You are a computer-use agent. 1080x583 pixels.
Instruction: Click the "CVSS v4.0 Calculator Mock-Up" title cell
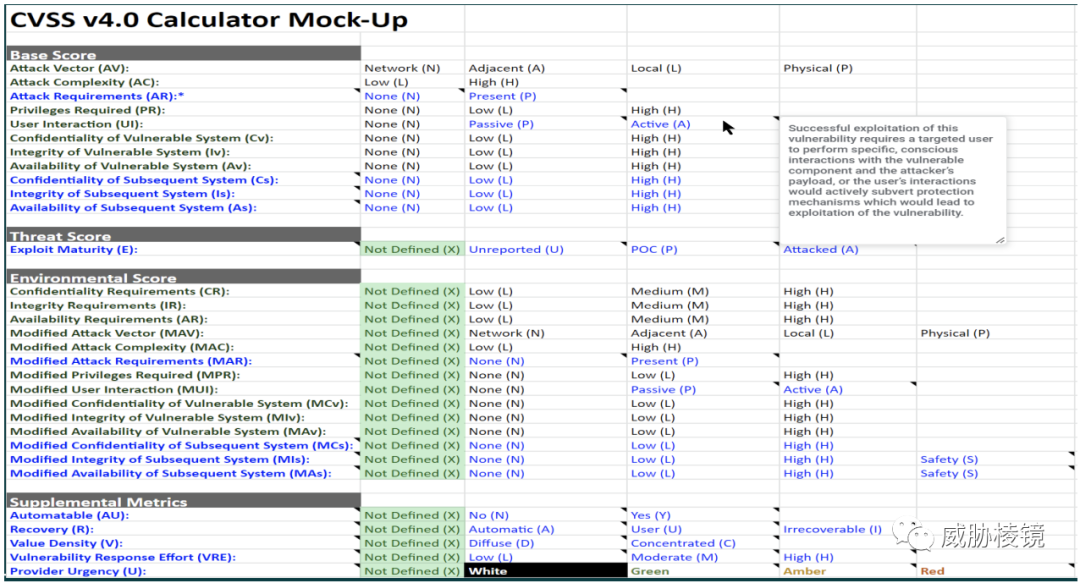pos(209,20)
